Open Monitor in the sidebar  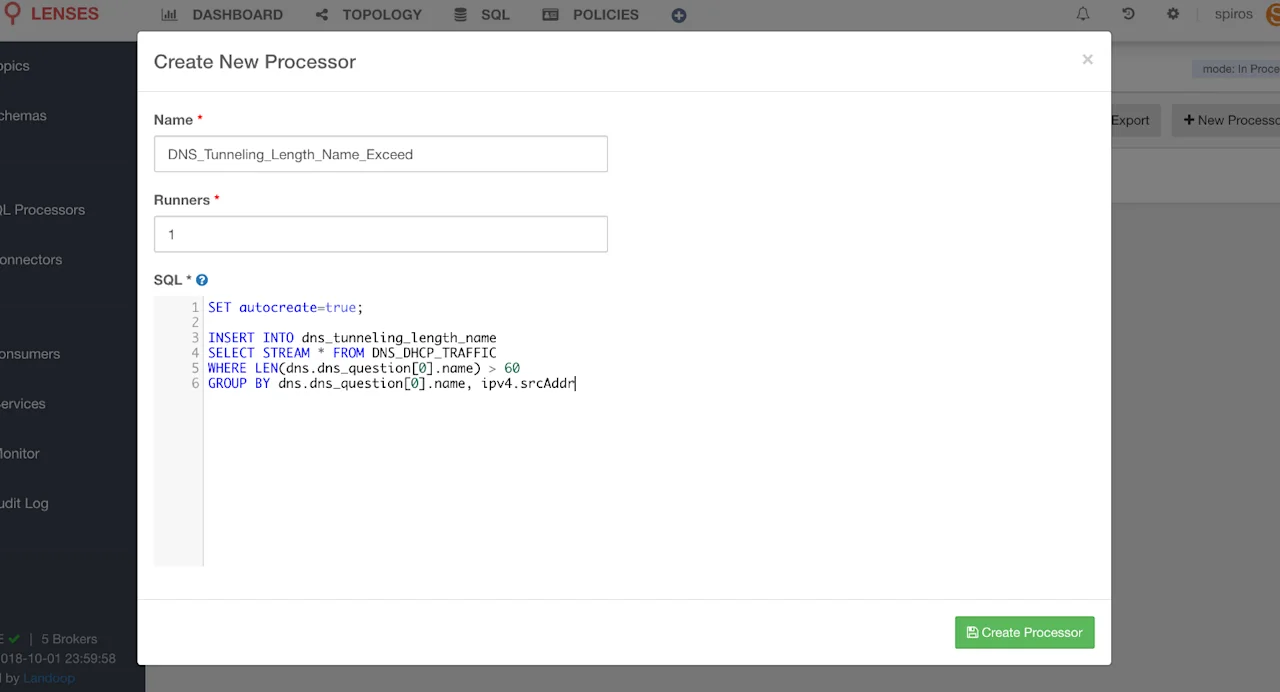pyautogui.click(x=20, y=454)
